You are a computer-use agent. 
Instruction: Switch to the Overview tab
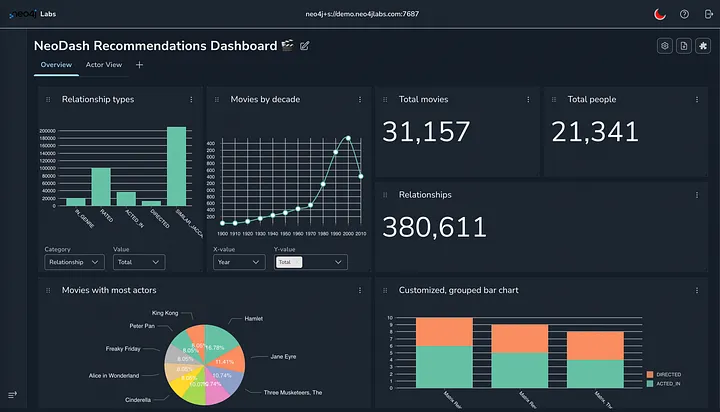[56, 65]
